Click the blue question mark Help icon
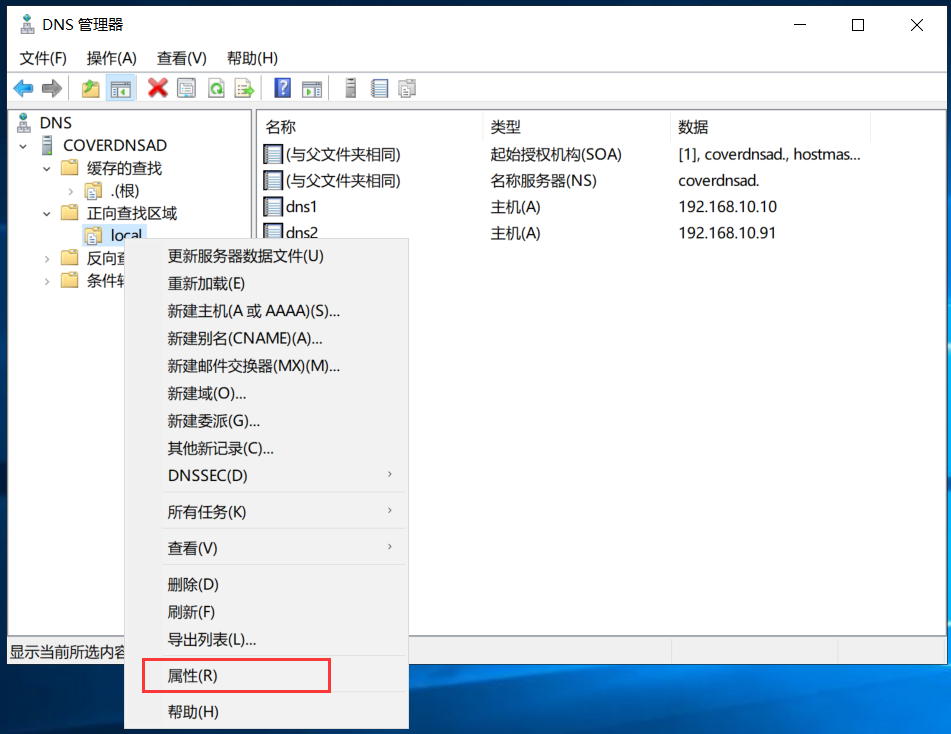This screenshot has height=734, width=951. [283, 89]
